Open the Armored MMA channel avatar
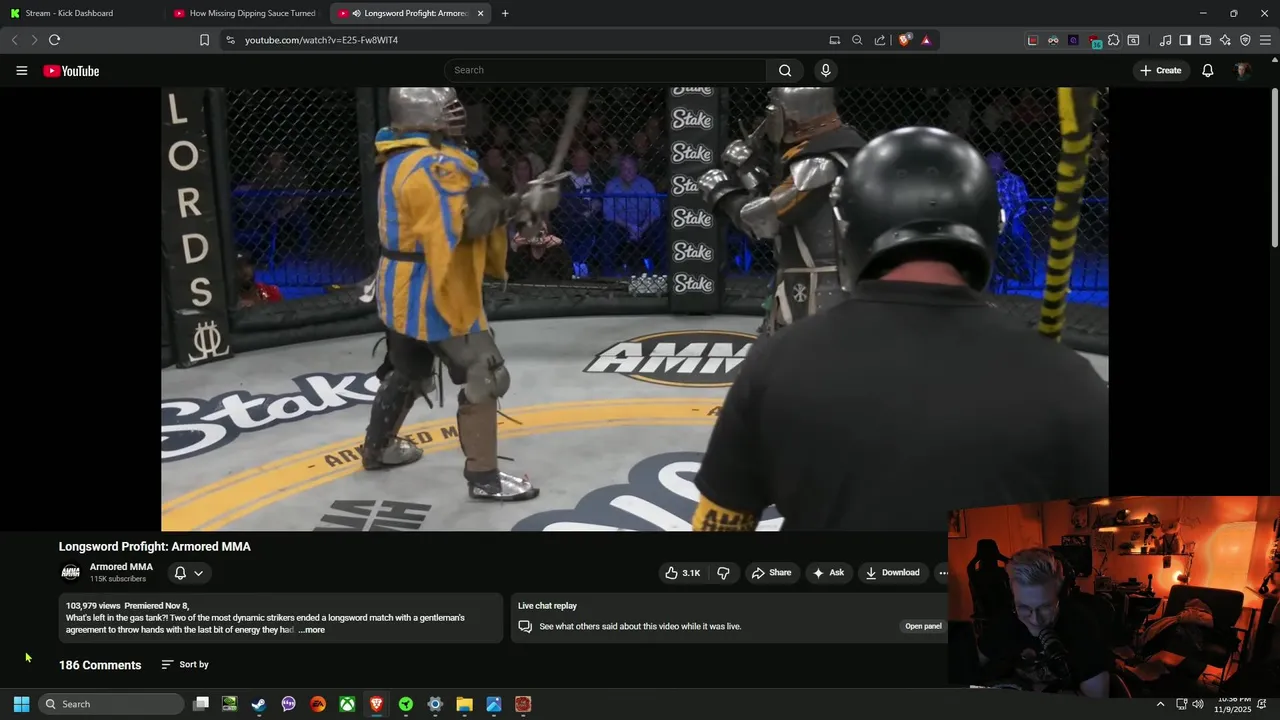The width and height of the screenshot is (1280, 720). (70, 572)
